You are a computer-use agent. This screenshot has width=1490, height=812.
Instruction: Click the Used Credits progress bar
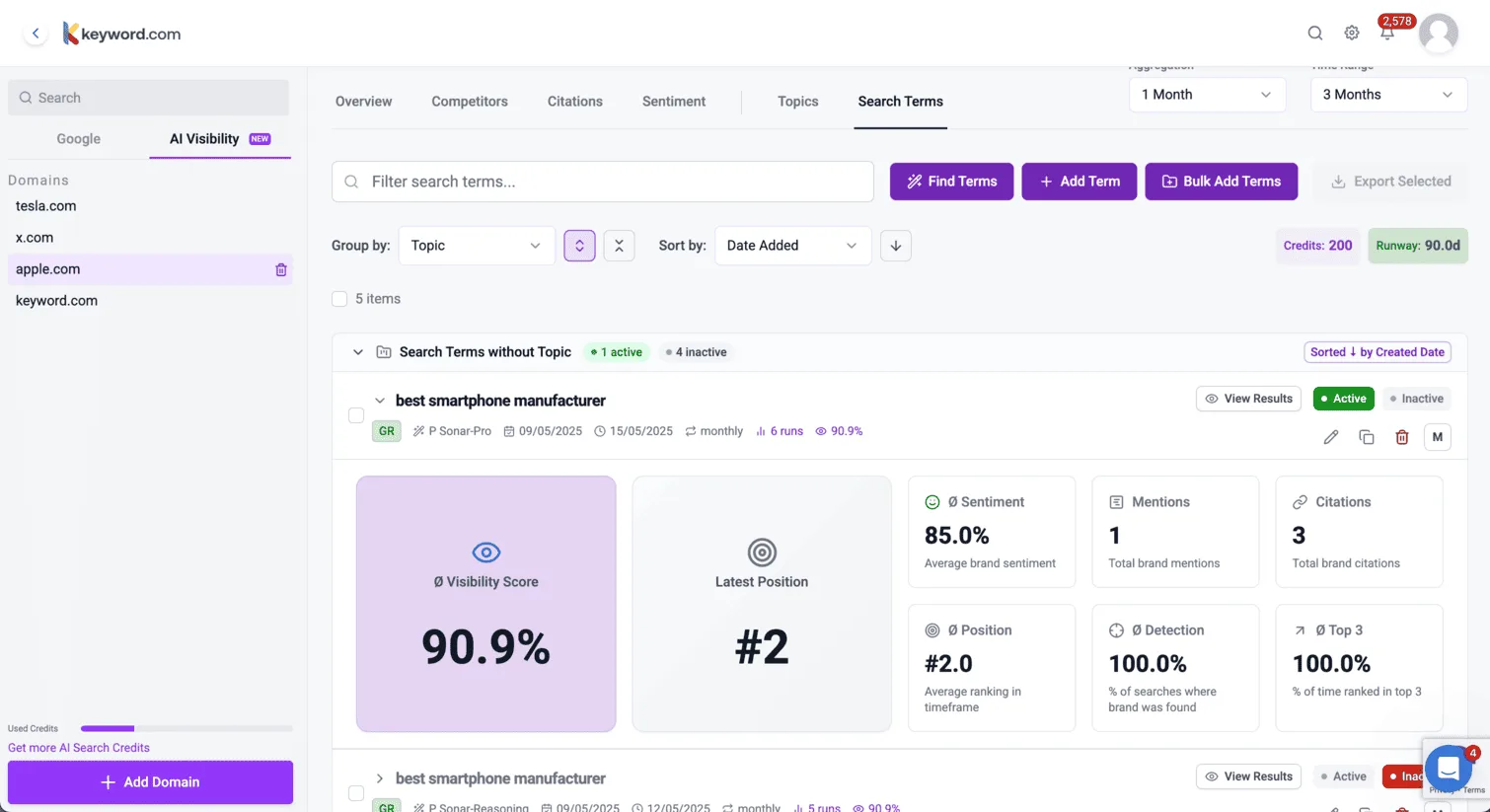point(187,728)
